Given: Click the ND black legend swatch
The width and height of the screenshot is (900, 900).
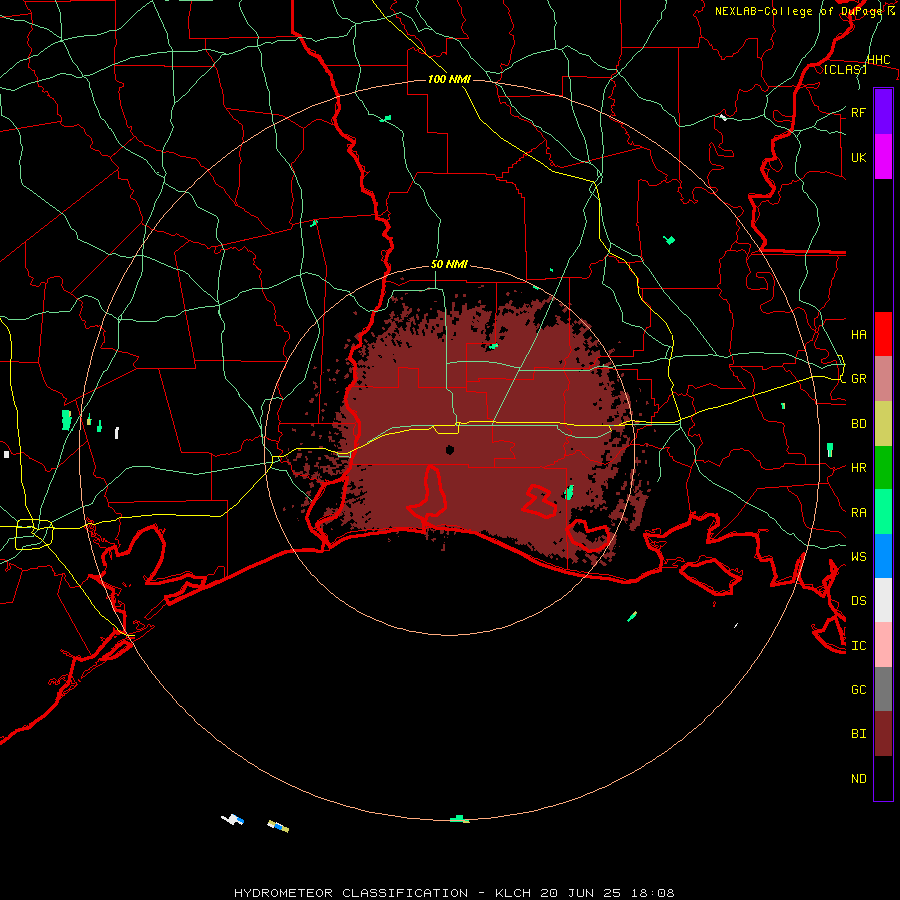Looking at the screenshot, I should click(883, 778).
